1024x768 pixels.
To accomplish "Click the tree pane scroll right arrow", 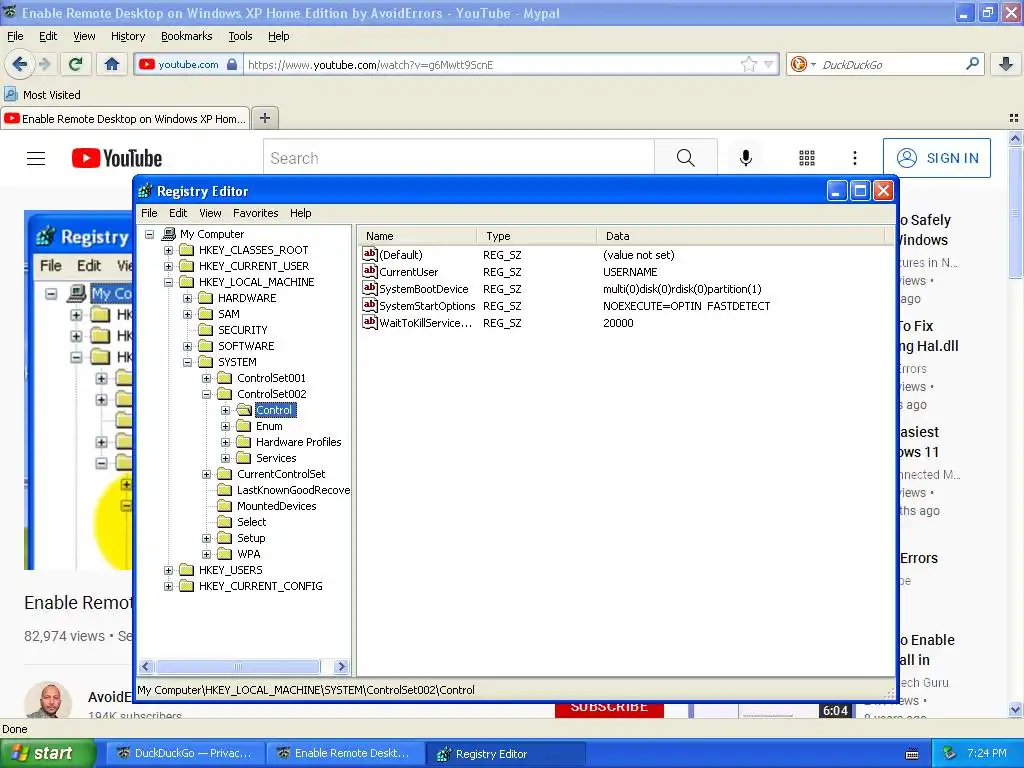I will [x=341, y=667].
